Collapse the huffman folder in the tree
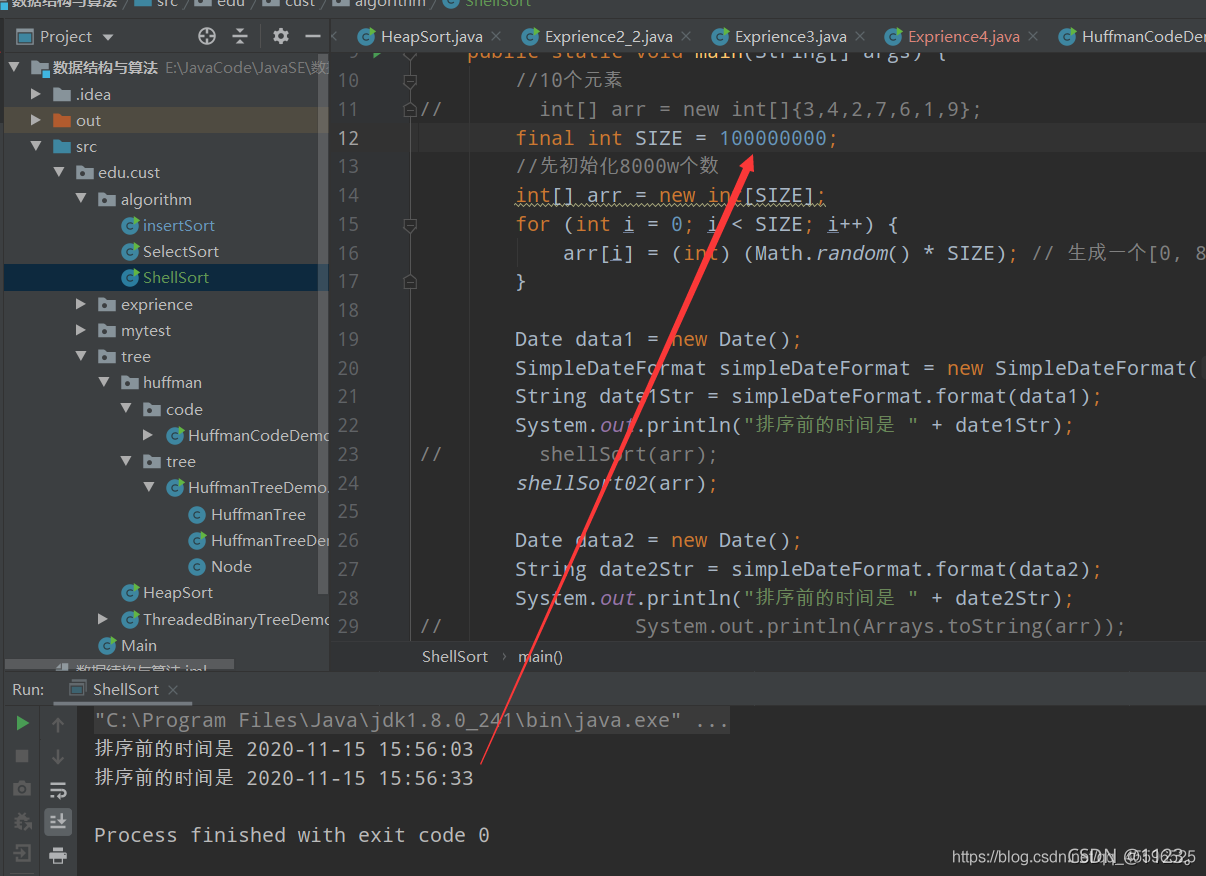The width and height of the screenshot is (1206, 876). pyautogui.click(x=105, y=383)
